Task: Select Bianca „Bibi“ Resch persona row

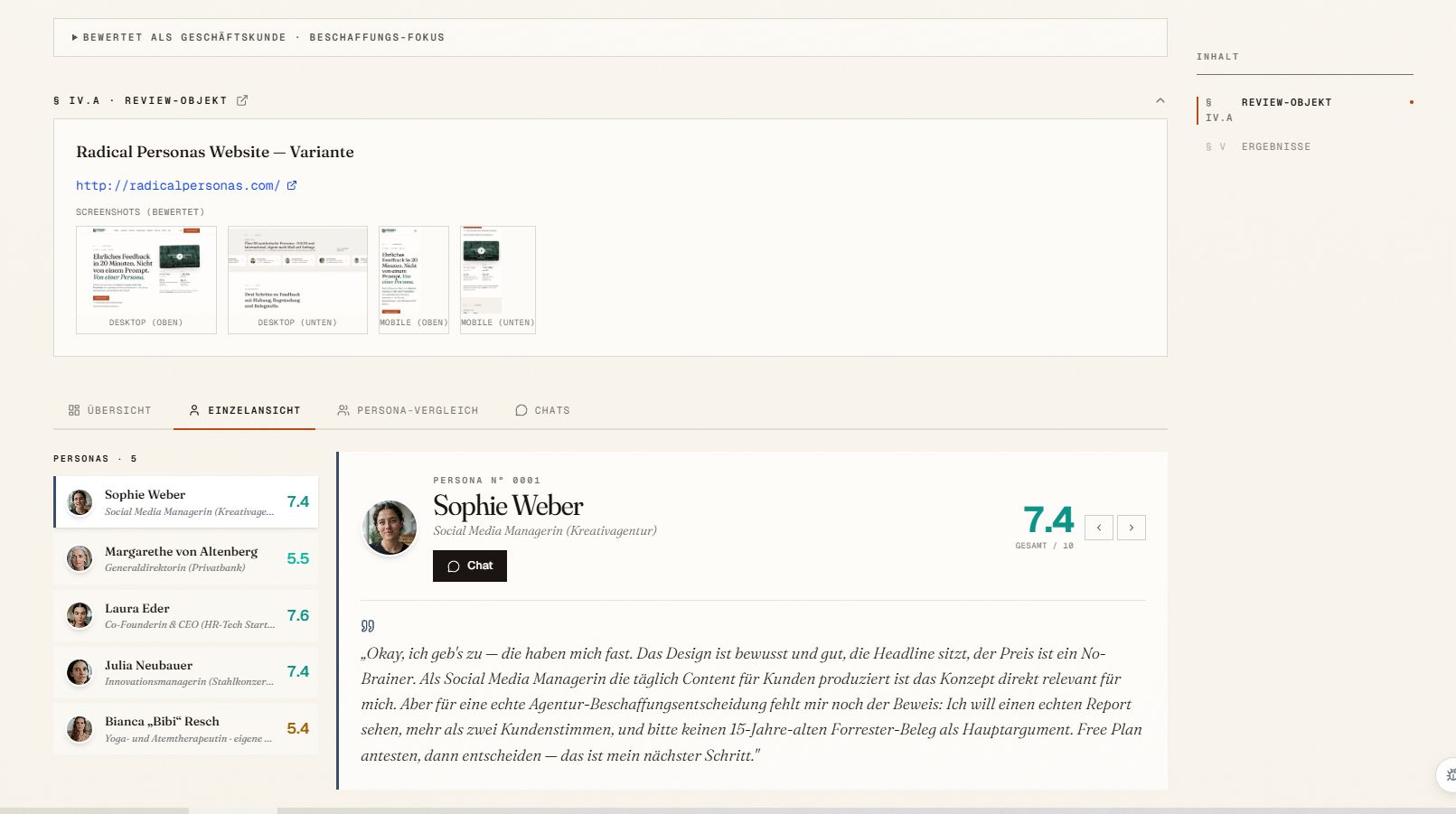Action: click(x=186, y=728)
